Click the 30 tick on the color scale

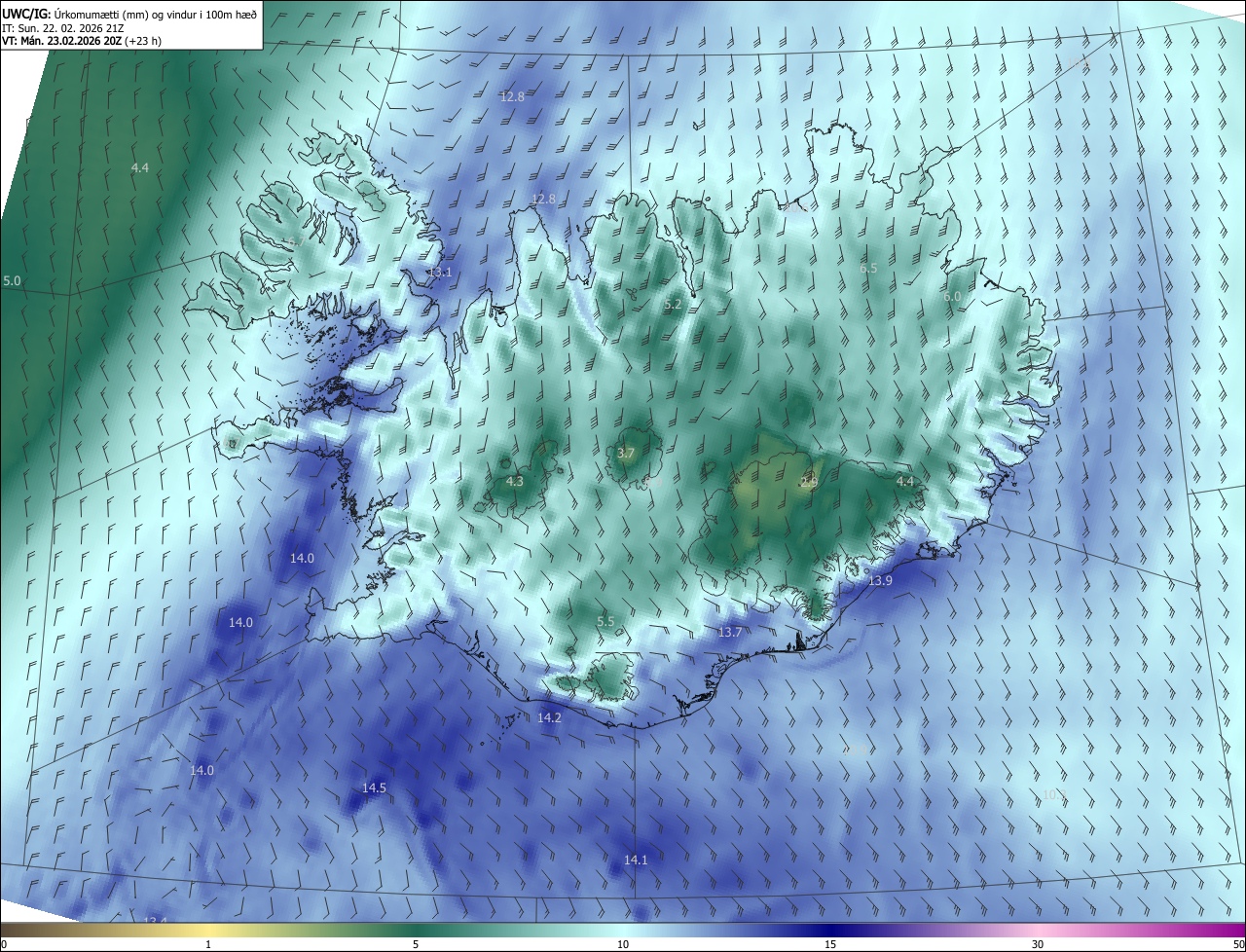tap(1038, 944)
